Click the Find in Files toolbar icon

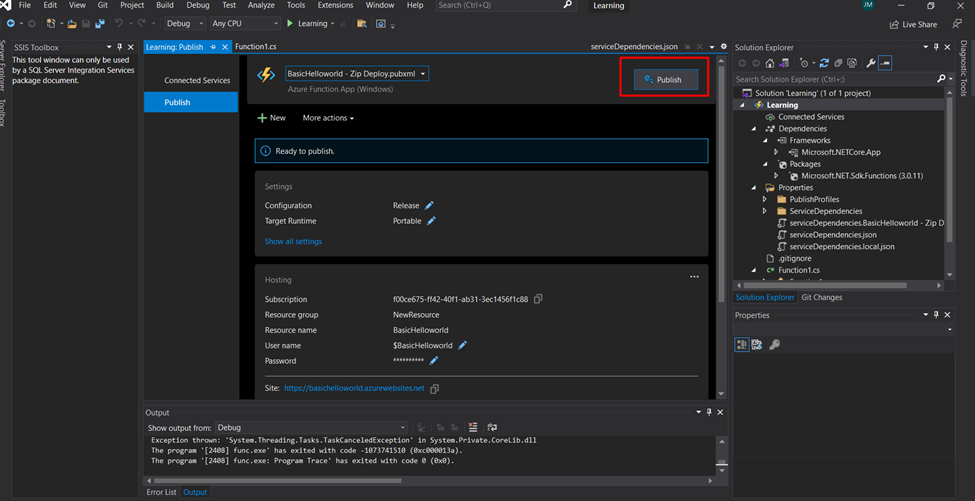[361, 24]
